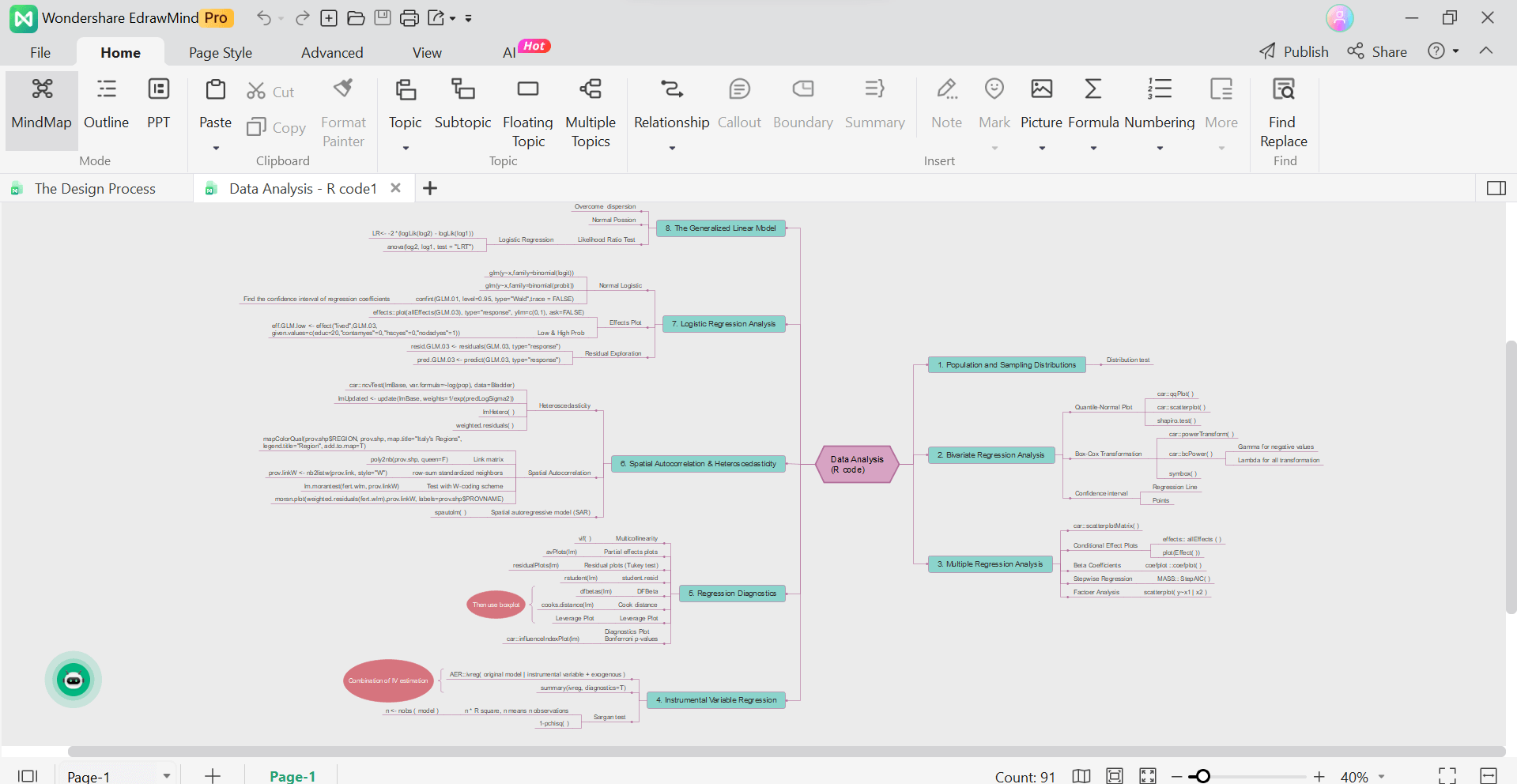Add a Summary
Image resolution: width=1517 pixels, height=784 pixels.
[874, 103]
